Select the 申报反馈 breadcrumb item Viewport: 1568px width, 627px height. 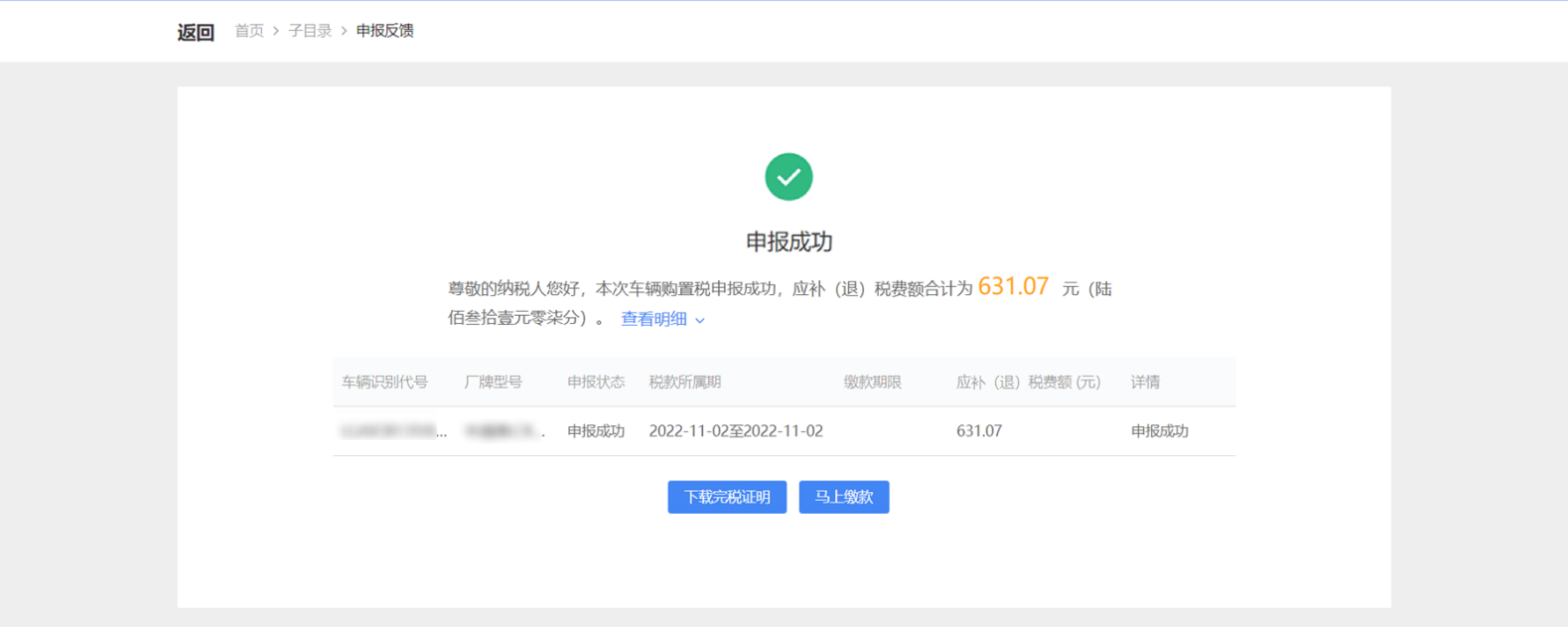click(384, 31)
